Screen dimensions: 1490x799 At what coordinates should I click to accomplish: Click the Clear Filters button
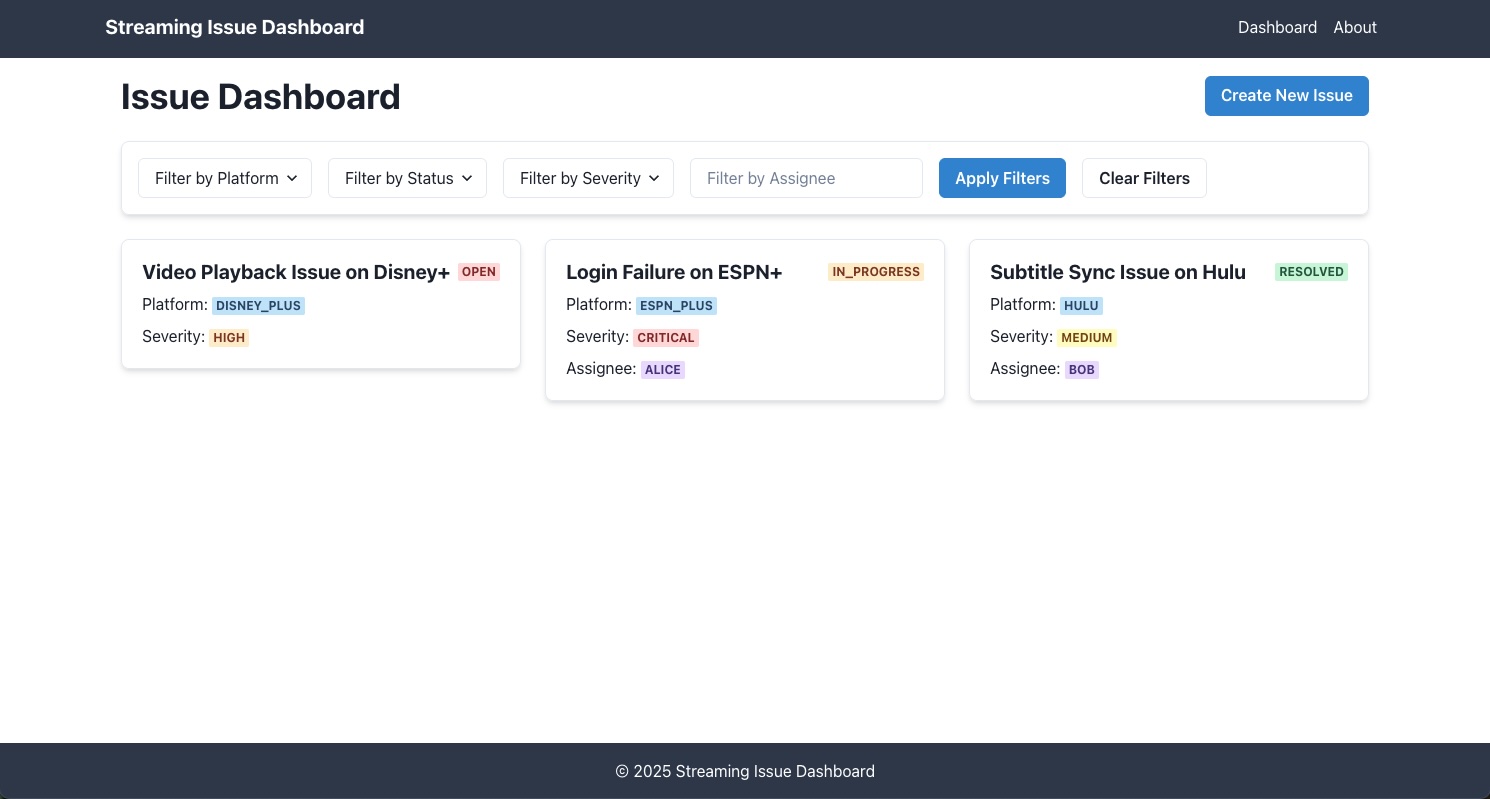click(1144, 178)
